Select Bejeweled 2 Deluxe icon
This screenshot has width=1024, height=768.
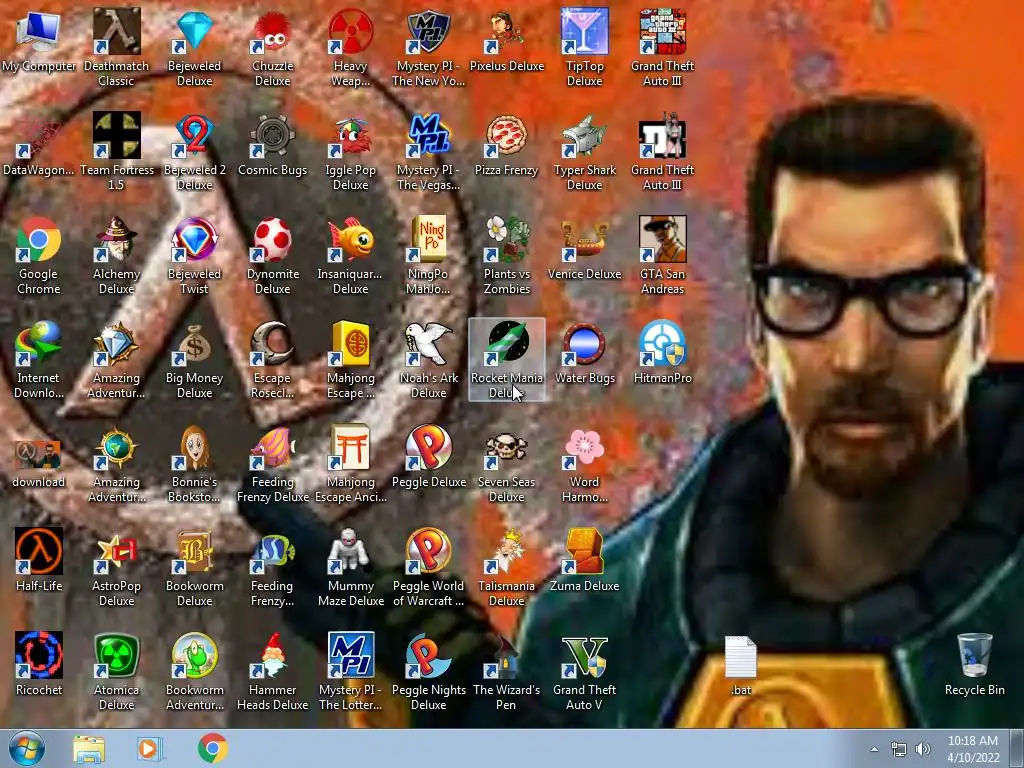[195, 135]
